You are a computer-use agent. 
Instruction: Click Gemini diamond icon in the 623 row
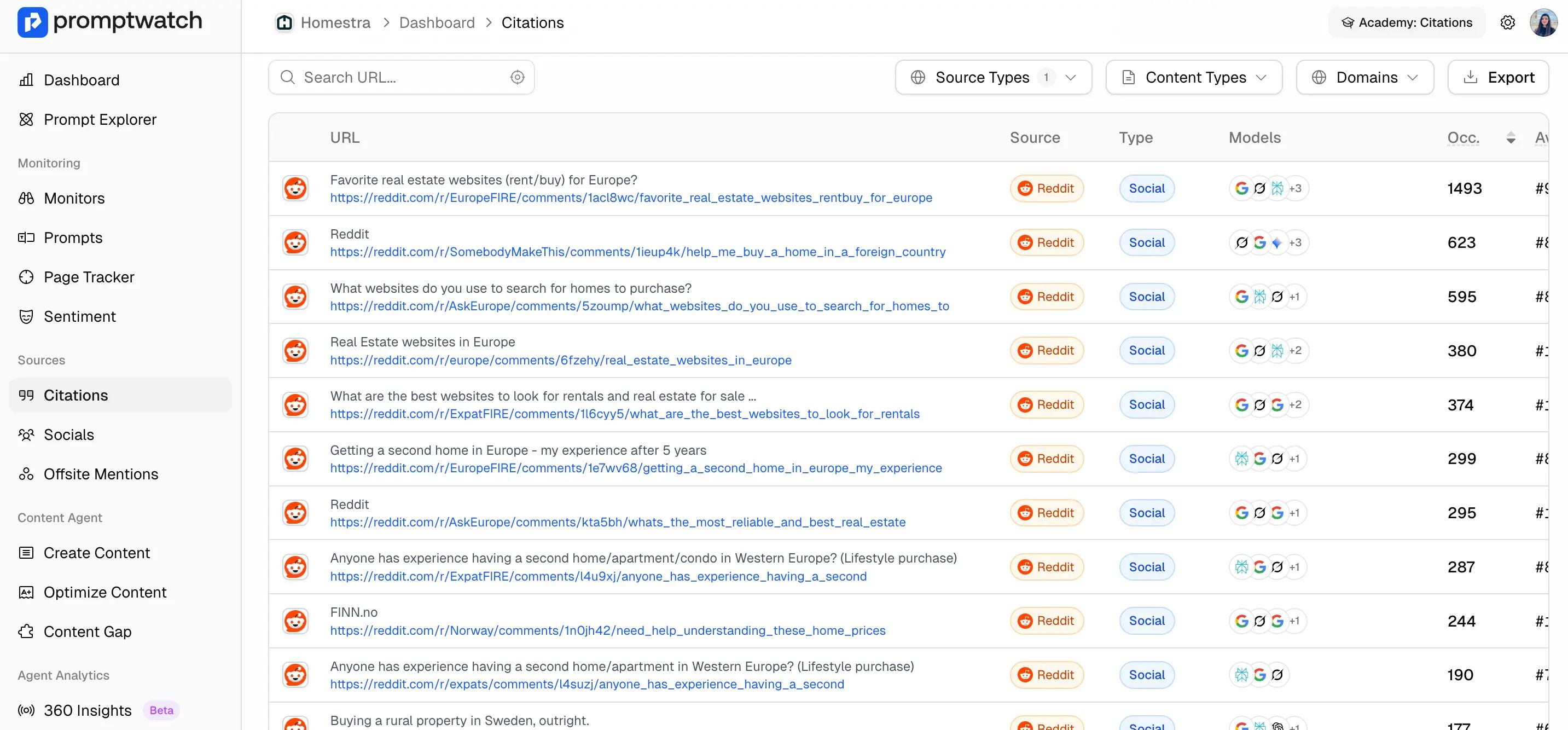click(1277, 243)
